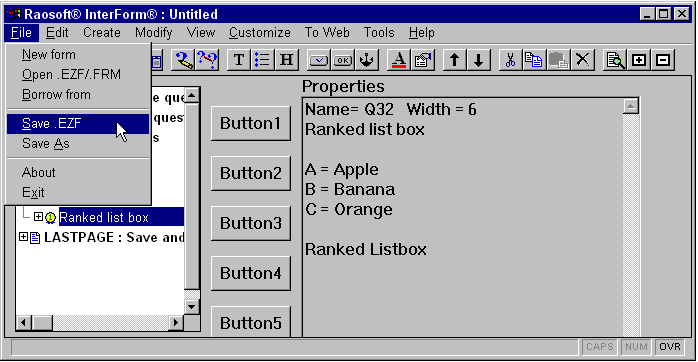Open the To Web menu
The image size is (698, 362).
tap(327, 33)
